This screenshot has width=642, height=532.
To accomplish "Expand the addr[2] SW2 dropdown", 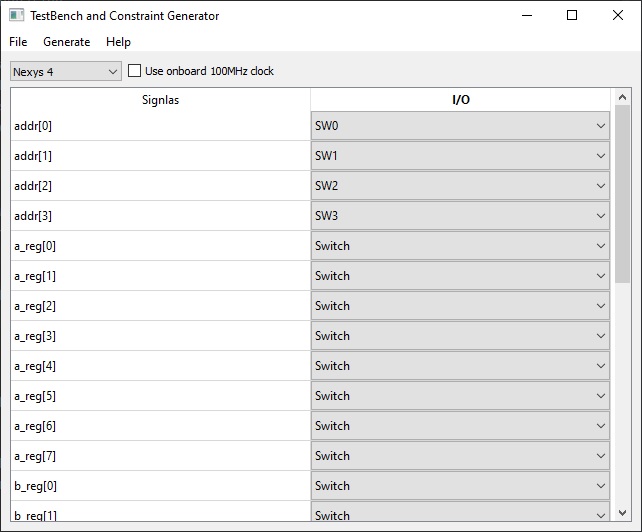I will tap(460, 186).
